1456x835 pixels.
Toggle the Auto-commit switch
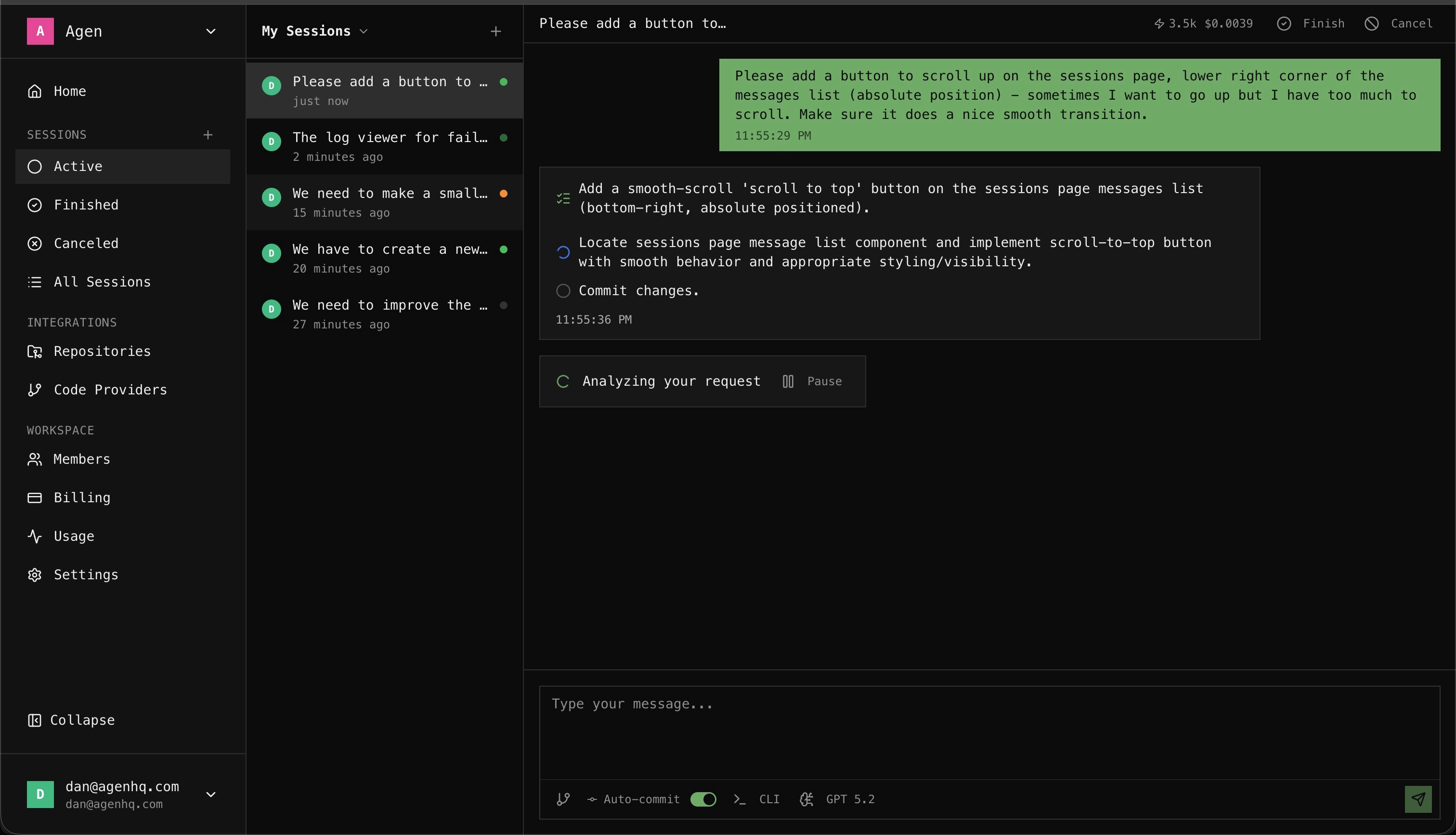[x=703, y=799]
